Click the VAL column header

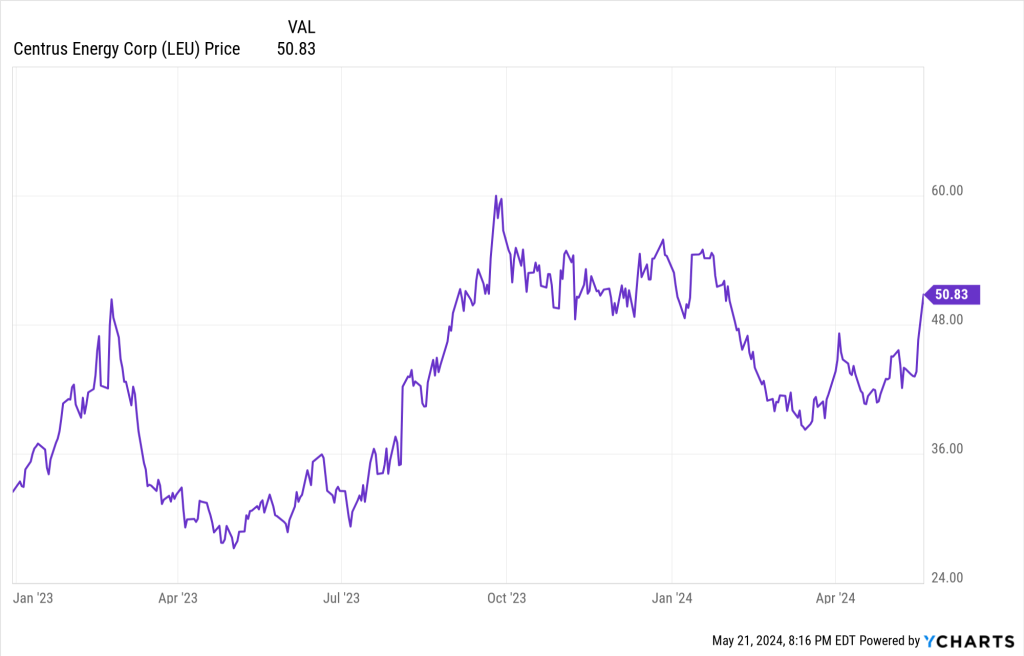pyautogui.click(x=301, y=27)
